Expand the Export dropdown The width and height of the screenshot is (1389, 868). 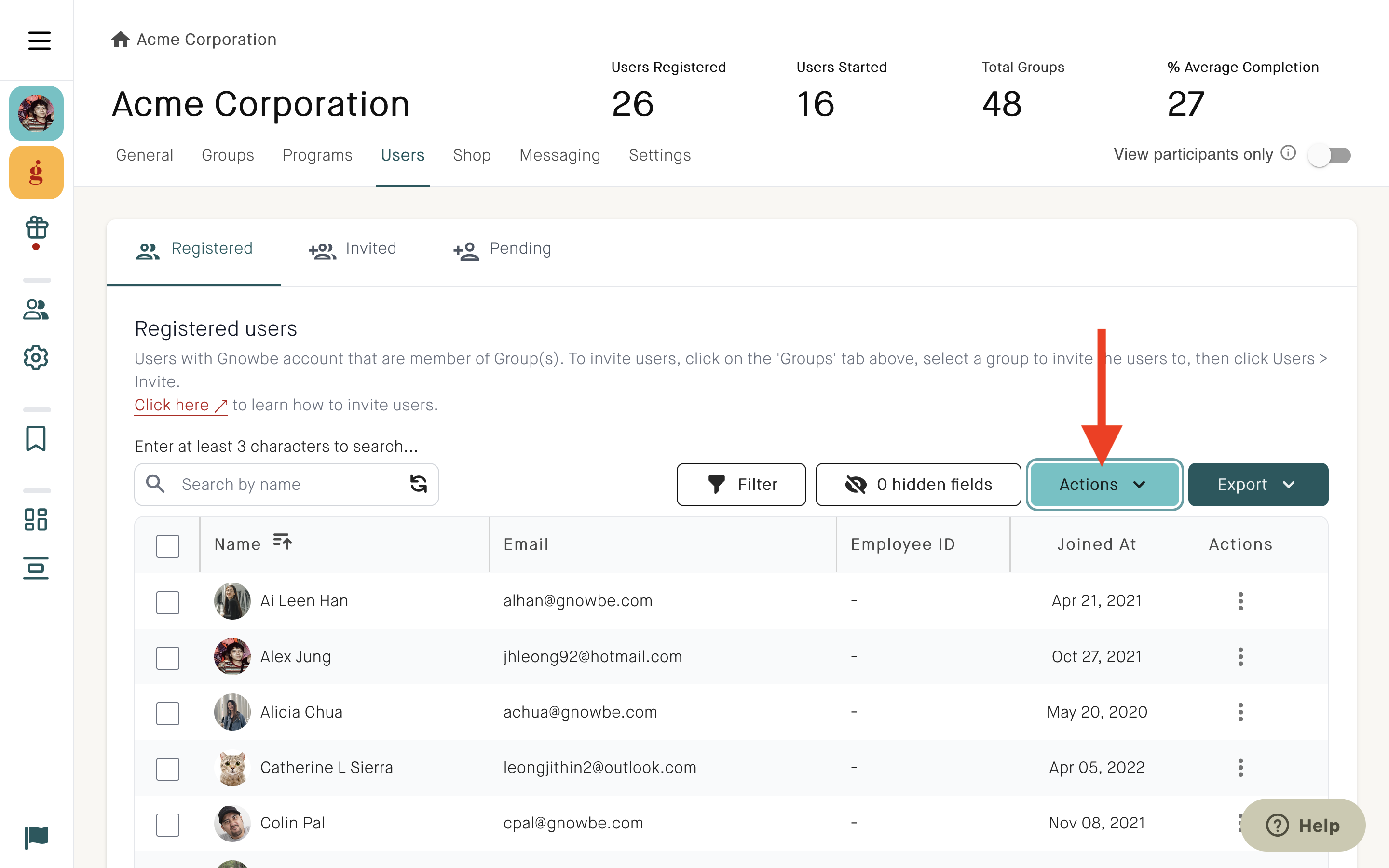1257,485
